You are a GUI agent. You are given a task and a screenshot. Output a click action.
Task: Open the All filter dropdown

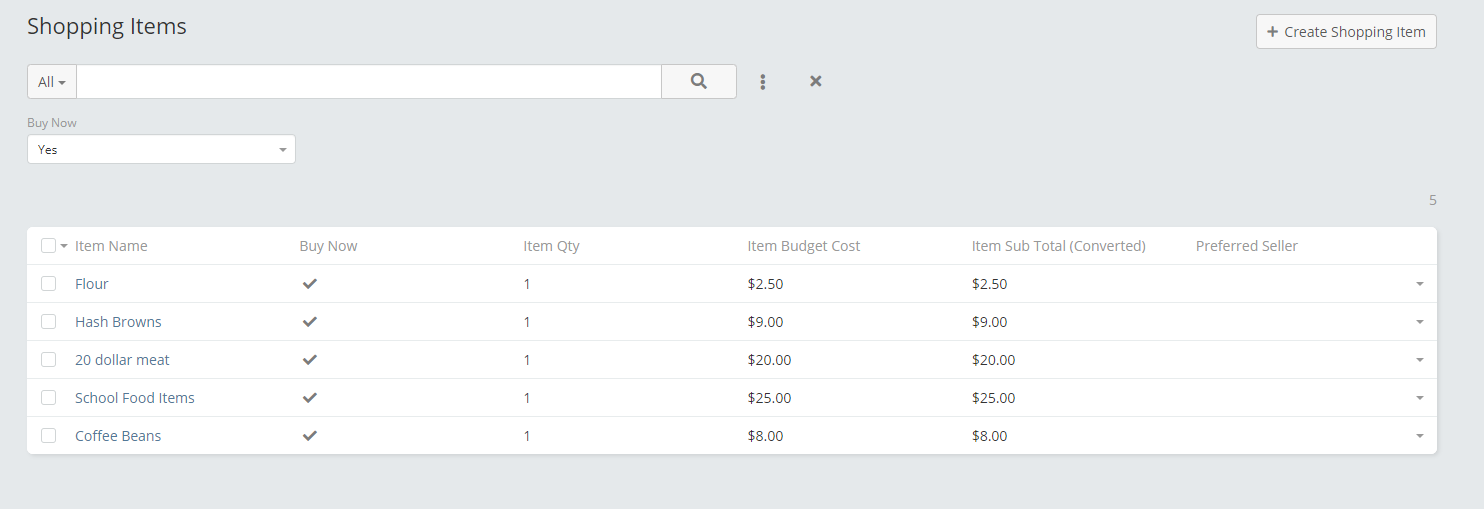click(x=52, y=82)
